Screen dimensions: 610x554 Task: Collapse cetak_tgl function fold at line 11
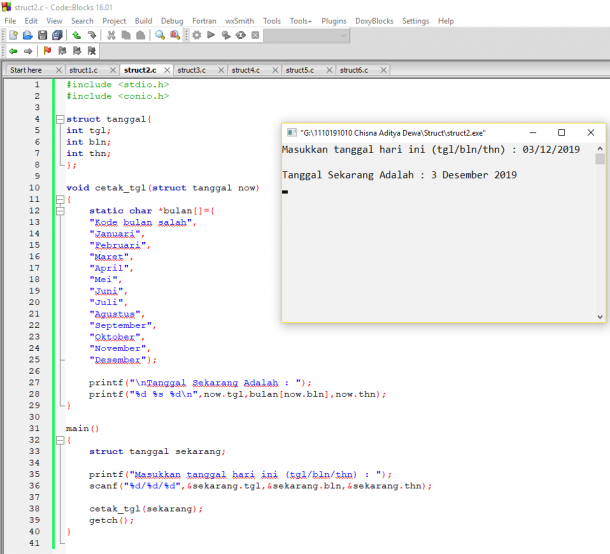pyautogui.click(x=60, y=200)
